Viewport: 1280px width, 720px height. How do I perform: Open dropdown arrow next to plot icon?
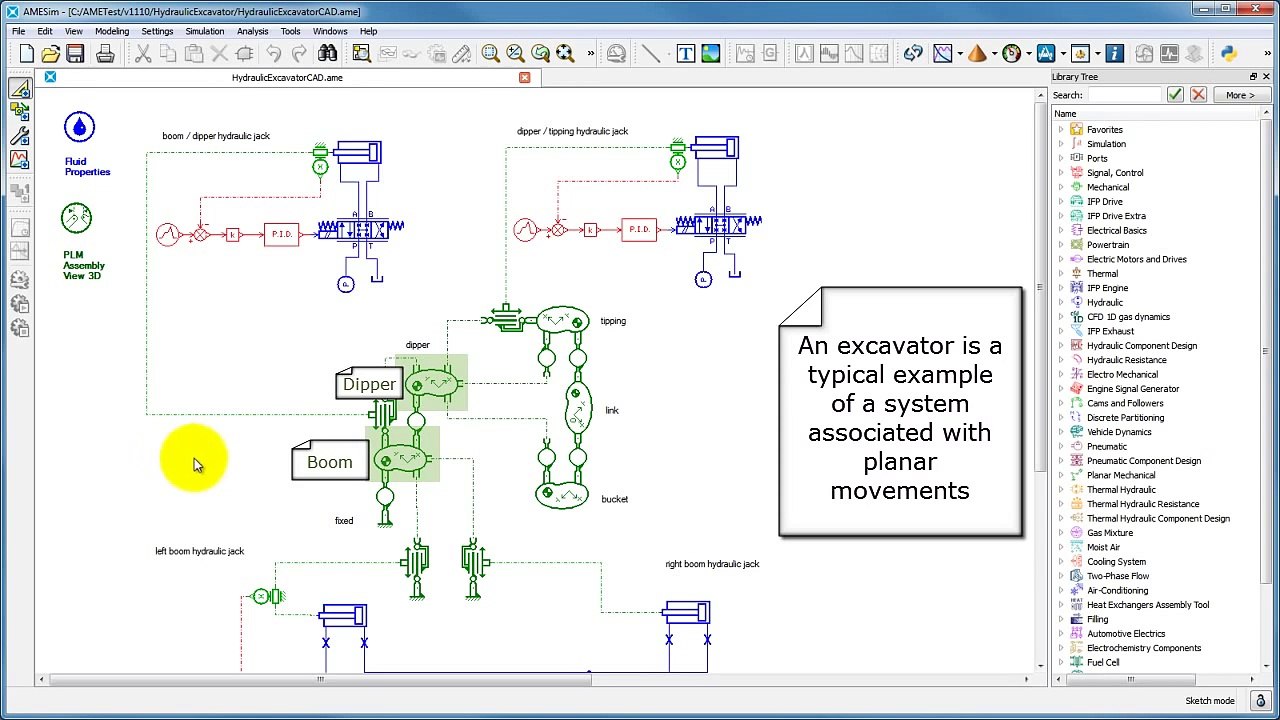960,55
